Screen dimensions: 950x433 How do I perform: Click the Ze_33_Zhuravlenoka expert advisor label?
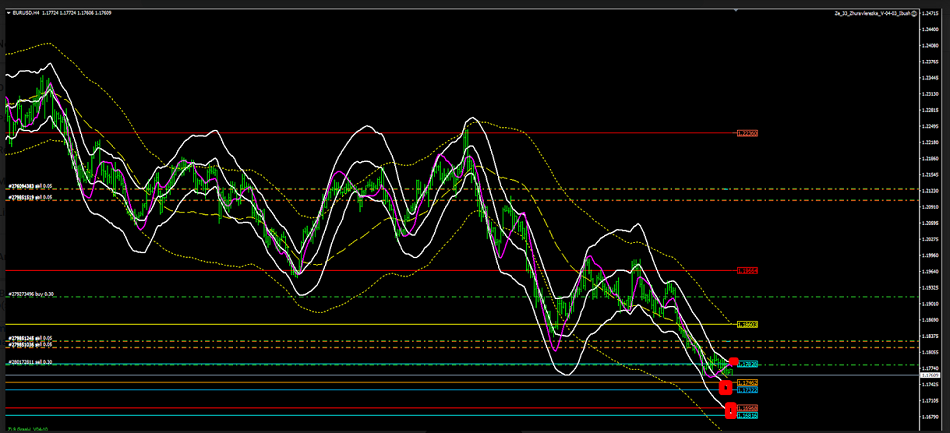[870, 15]
